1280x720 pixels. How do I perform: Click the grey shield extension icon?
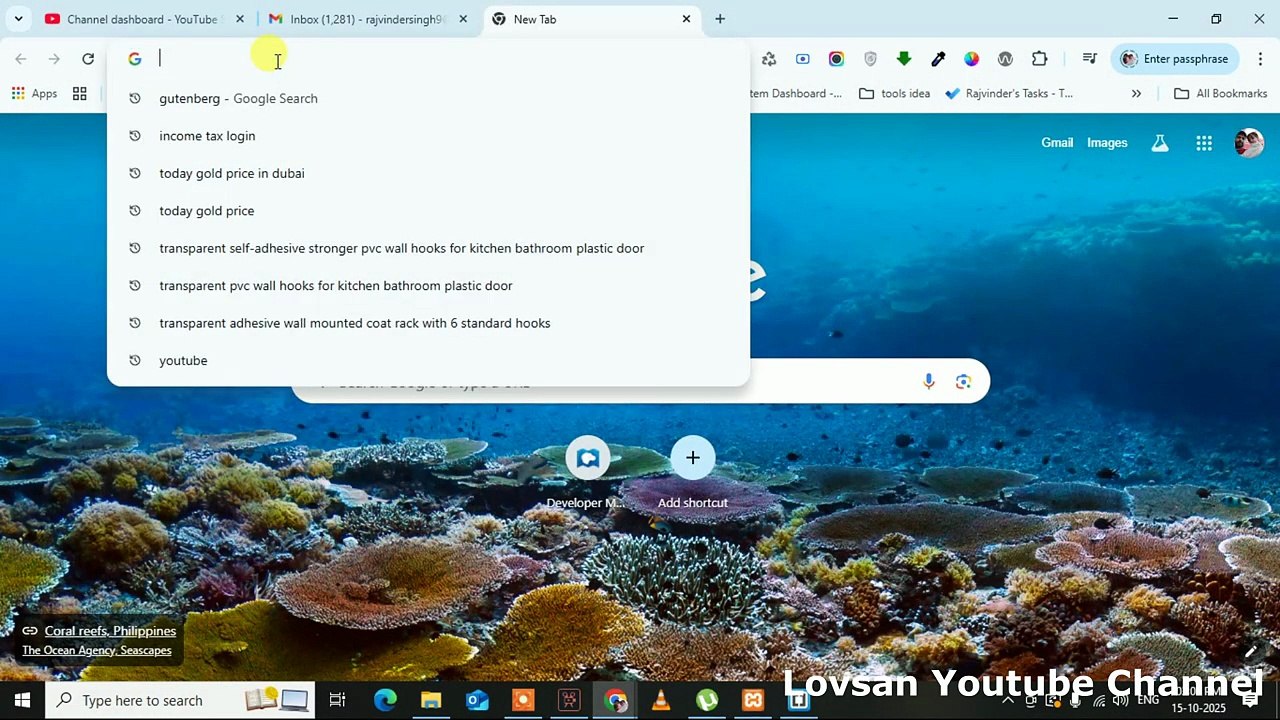(870, 59)
